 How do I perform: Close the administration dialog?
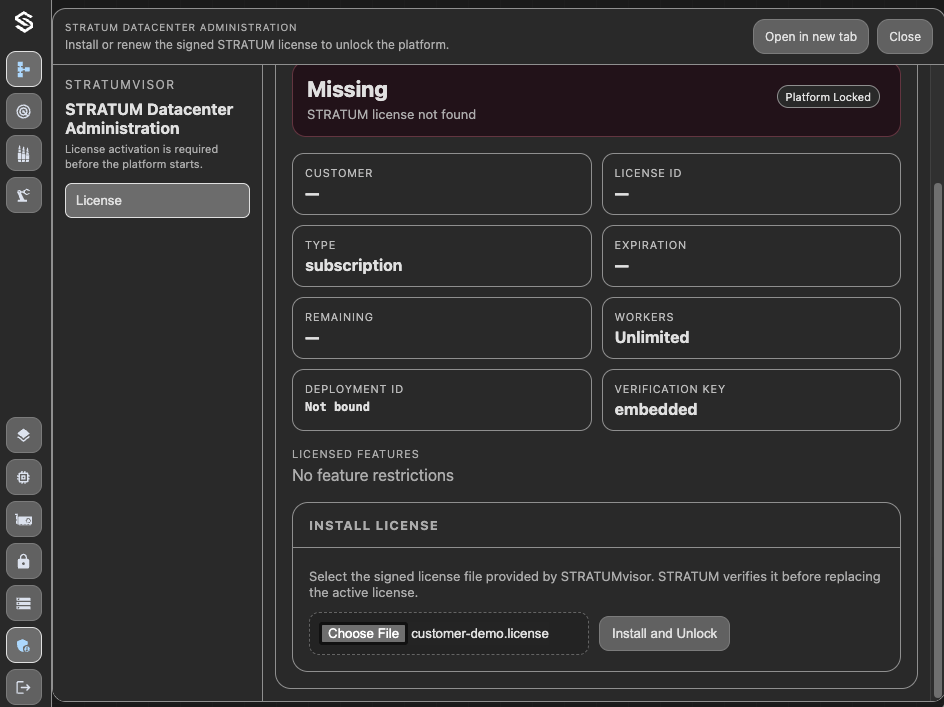pyautogui.click(x=904, y=37)
